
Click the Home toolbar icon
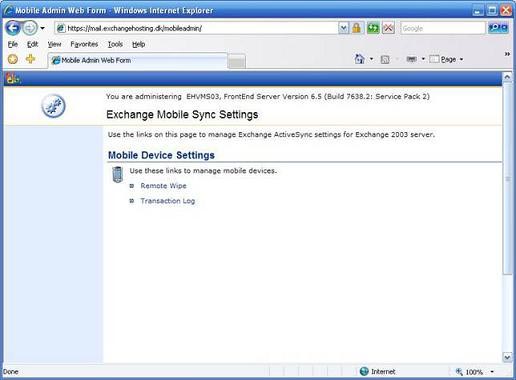coord(359,59)
